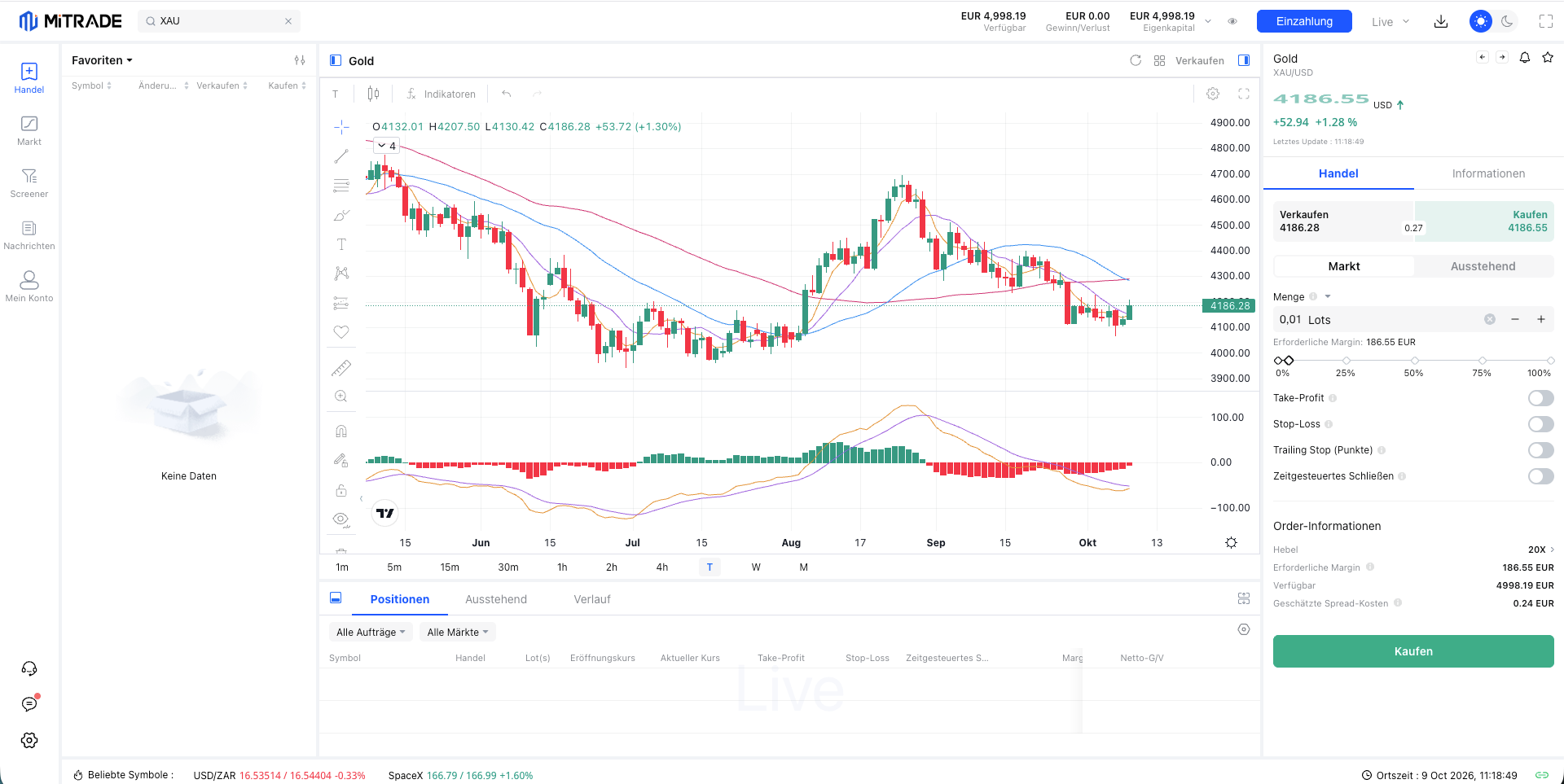Open chart settings gear

[x=1213, y=94]
